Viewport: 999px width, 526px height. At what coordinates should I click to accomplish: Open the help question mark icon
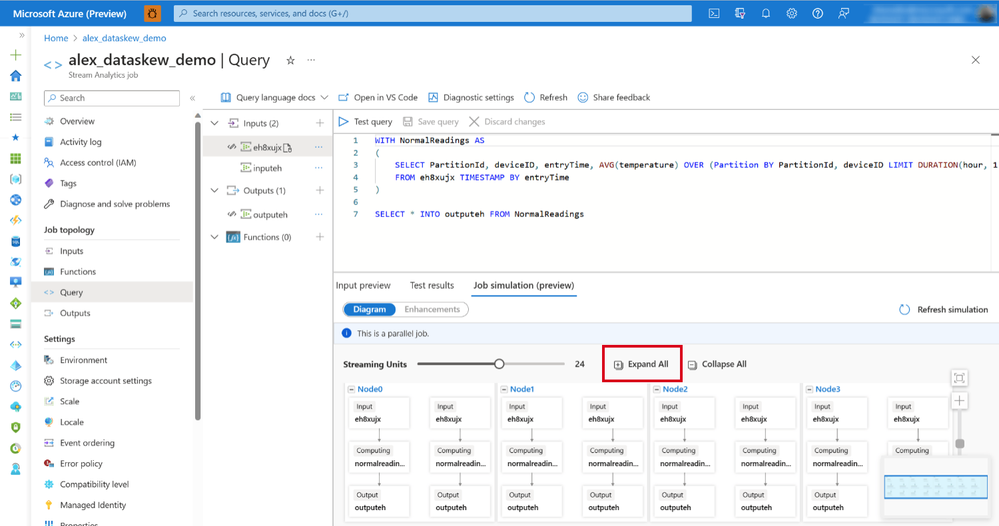click(x=817, y=13)
